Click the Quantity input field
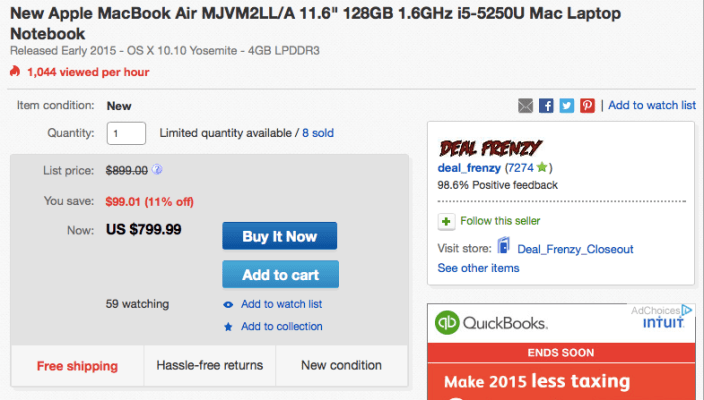Viewport: 704px width, 400px height. point(127,133)
